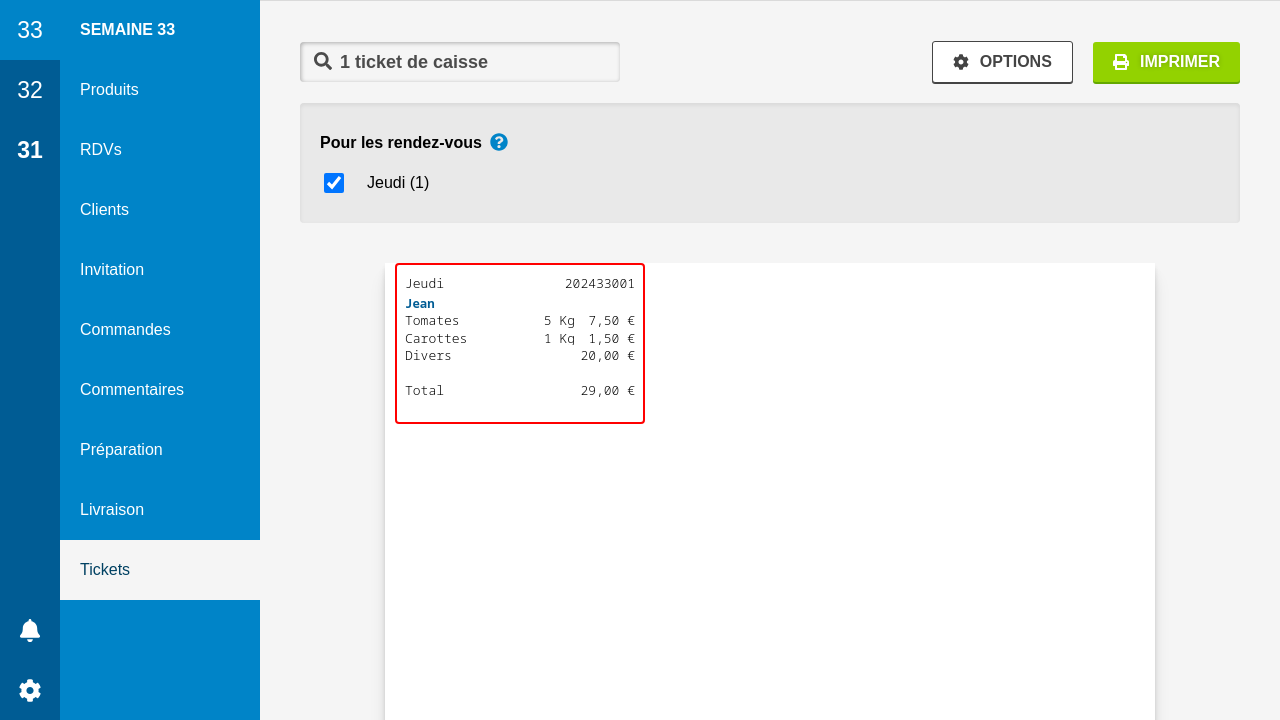Navigate to Invitation
This screenshot has width=1280, height=720.
(x=112, y=270)
